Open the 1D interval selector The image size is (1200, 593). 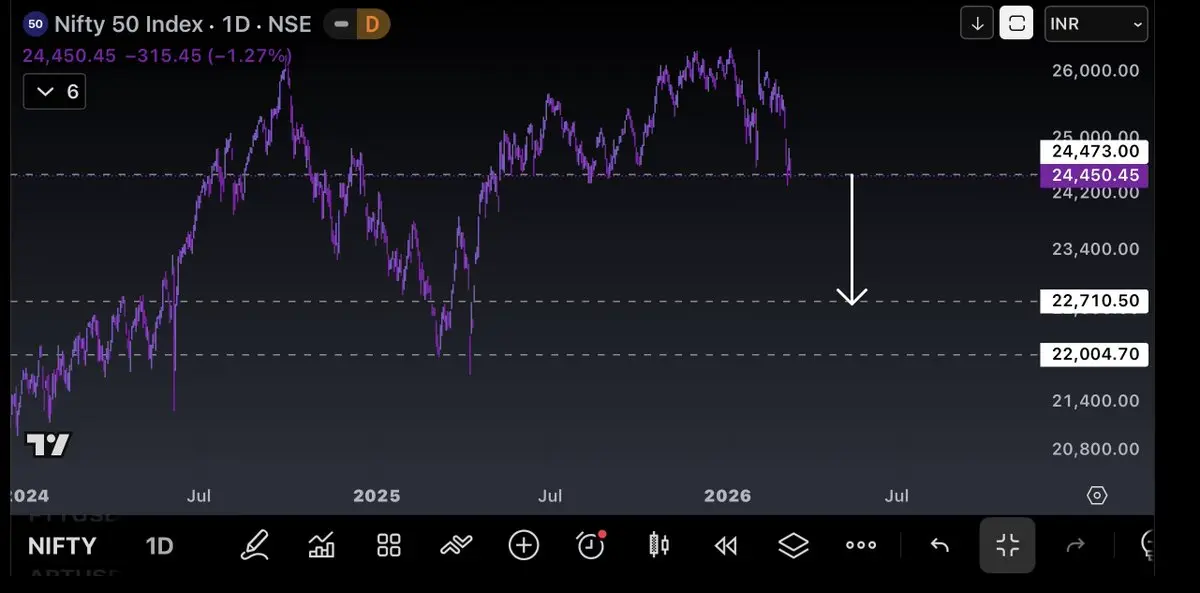pyautogui.click(x=160, y=546)
